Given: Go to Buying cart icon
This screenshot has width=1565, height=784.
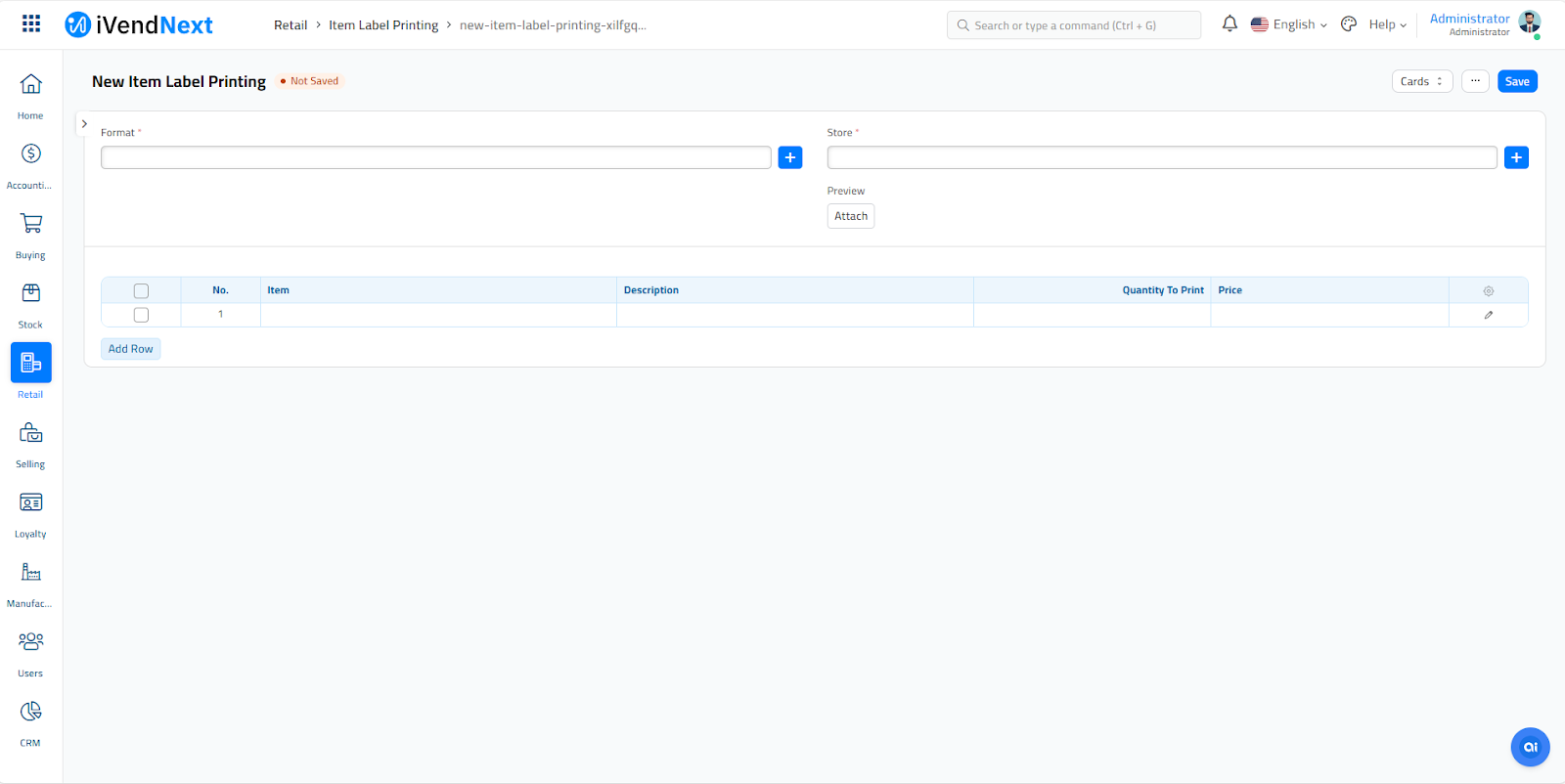Looking at the screenshot, I should [x=30, y=224].
